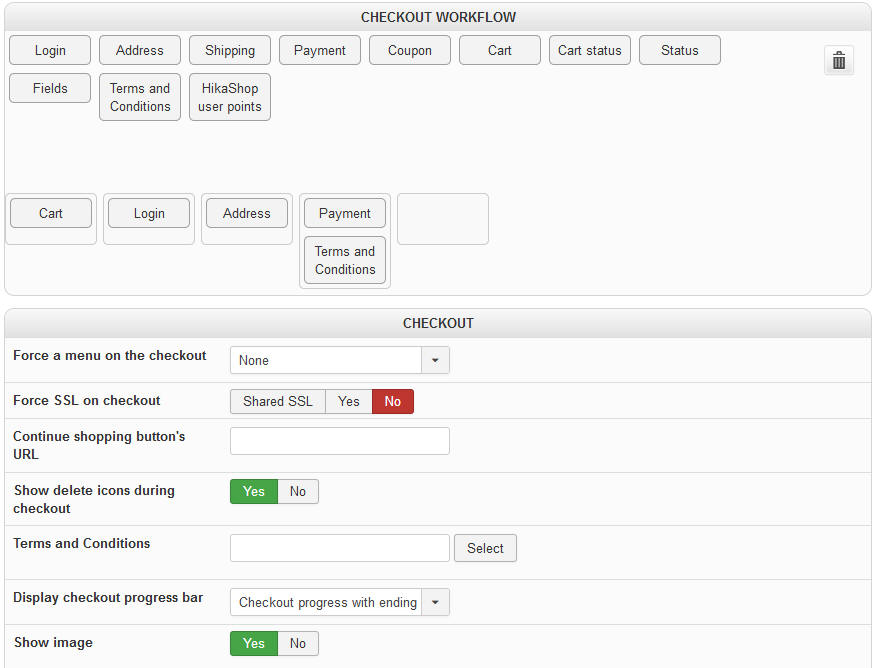Set Force SSL to Shared SSL
This screenshot has height=668, width=872.
coord(277,401)
